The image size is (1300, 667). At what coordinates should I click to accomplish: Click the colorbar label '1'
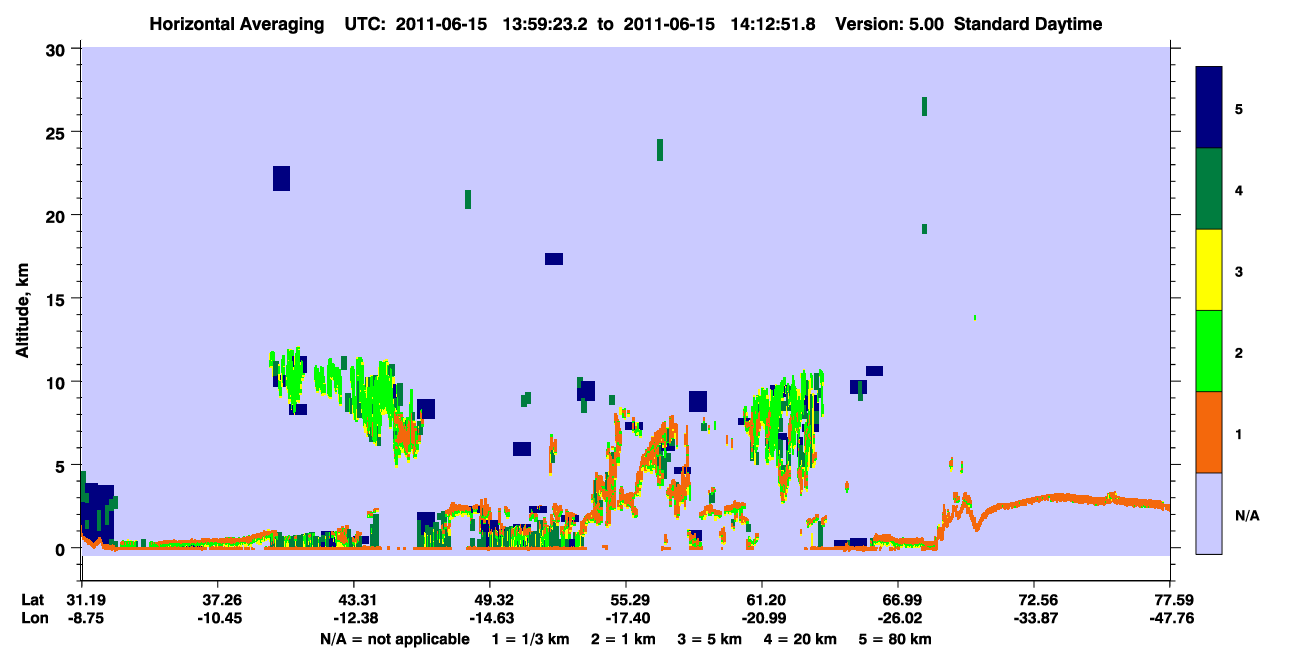tap(1239, 433)
